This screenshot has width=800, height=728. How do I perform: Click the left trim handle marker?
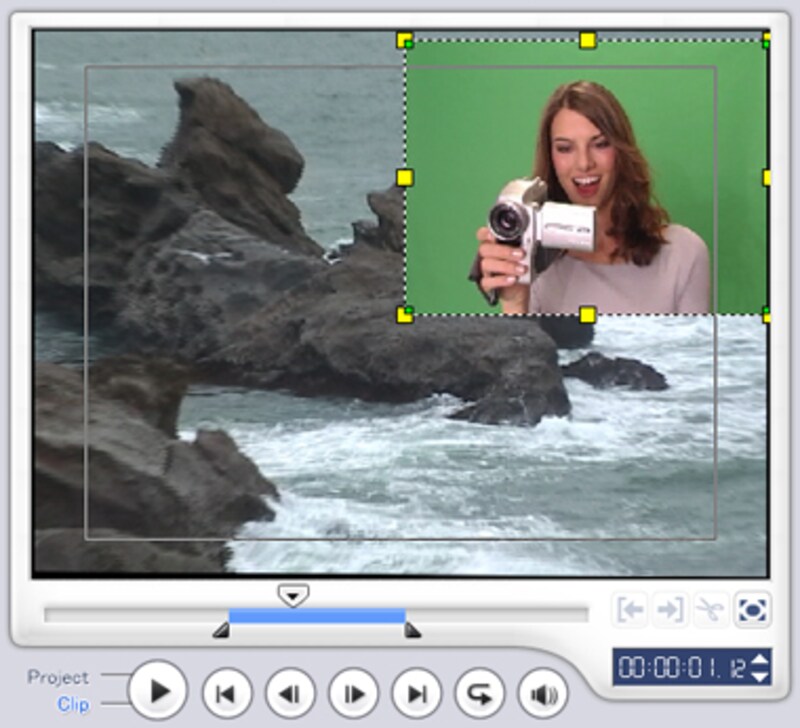[221, 630]
